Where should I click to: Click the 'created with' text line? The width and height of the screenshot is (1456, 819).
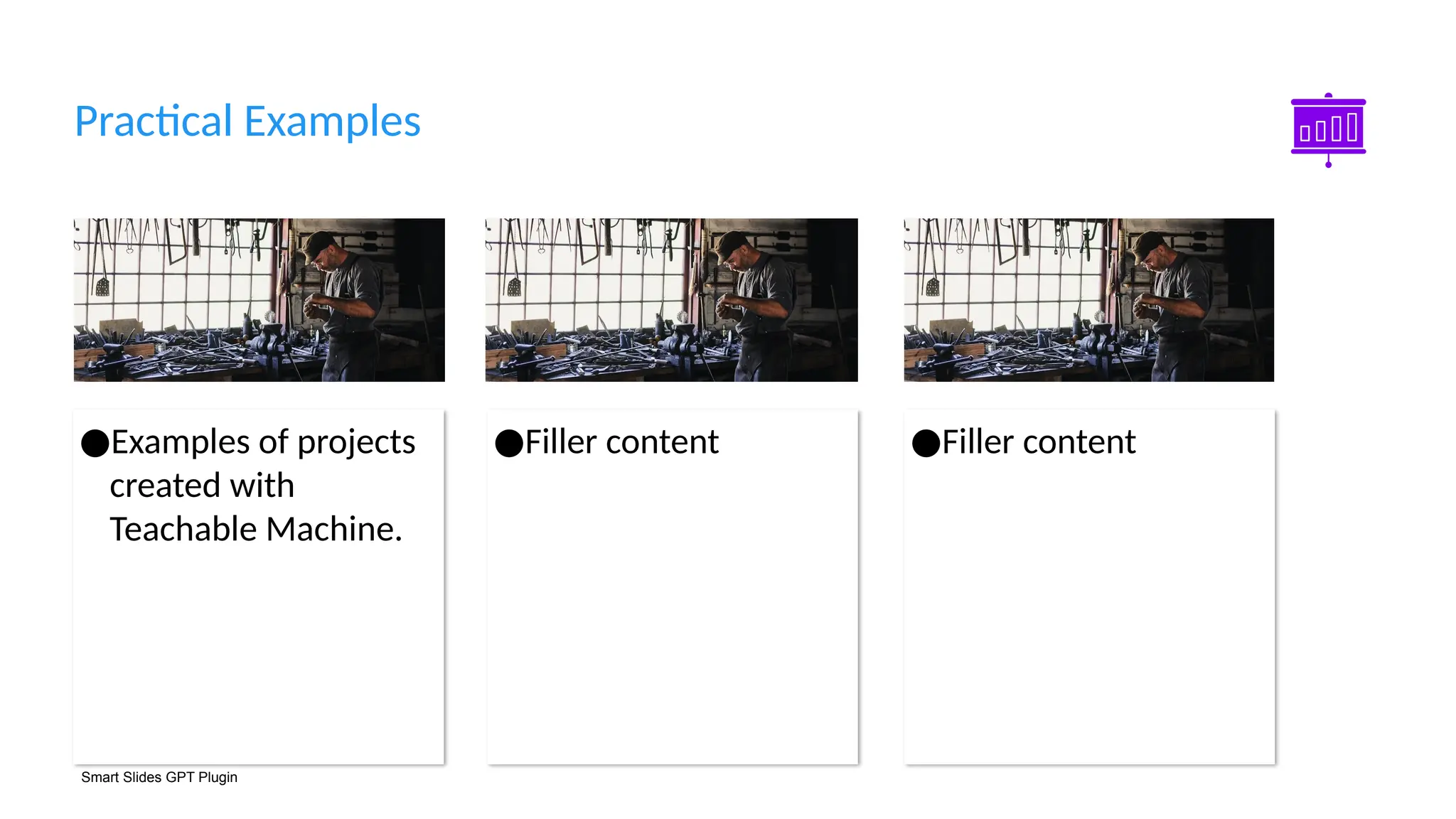tap(202, 486)
